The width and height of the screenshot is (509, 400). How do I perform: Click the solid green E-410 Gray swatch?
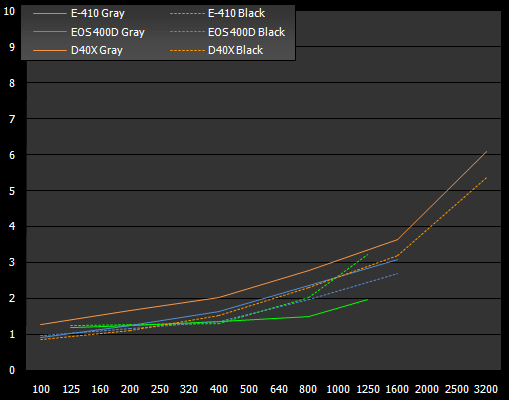tap(50, 14)
